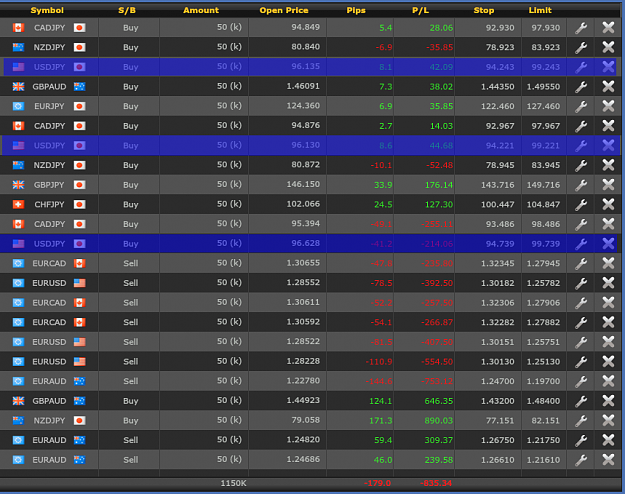
Task: Select the GBPJPY symbol name
Action: click(49, 185)
